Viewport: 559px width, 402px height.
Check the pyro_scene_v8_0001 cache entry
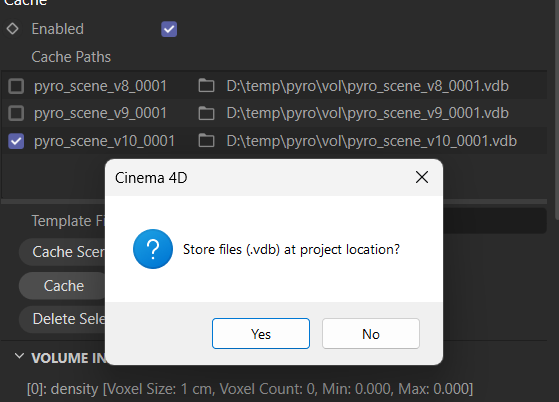pos(16,86)
